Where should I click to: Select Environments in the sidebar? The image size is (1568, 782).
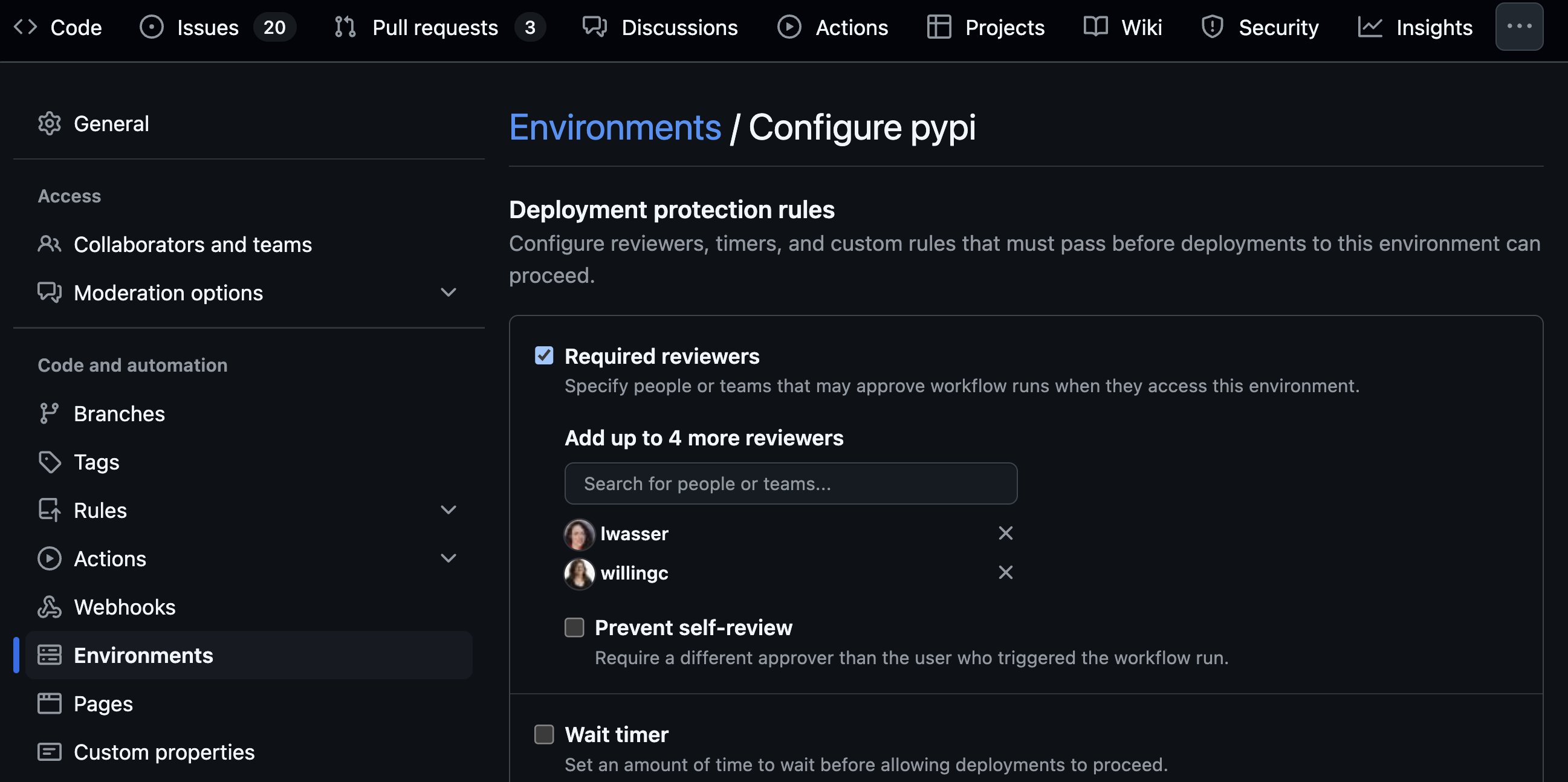click(x=249, y=655)
